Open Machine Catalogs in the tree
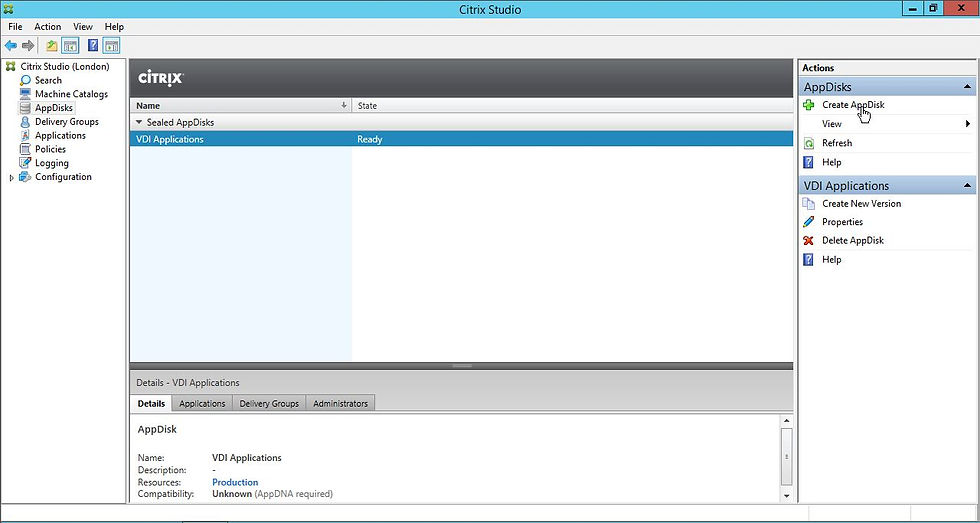 (x=71, y=94)
